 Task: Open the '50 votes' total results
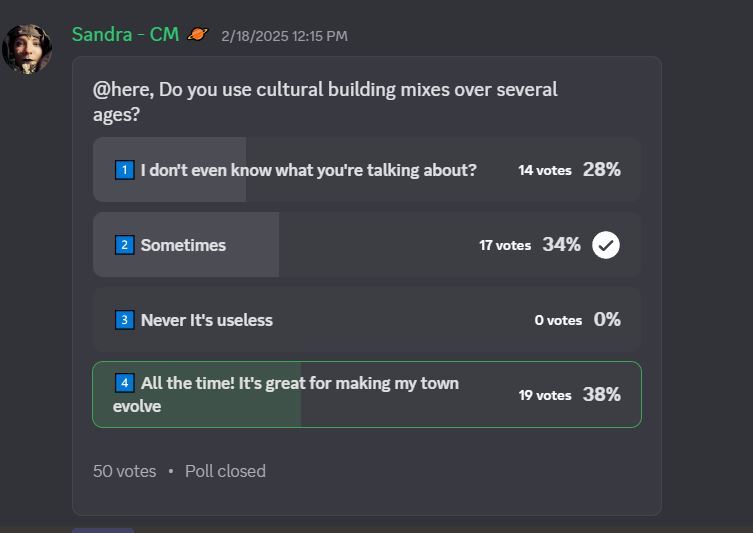pos(124,471)
